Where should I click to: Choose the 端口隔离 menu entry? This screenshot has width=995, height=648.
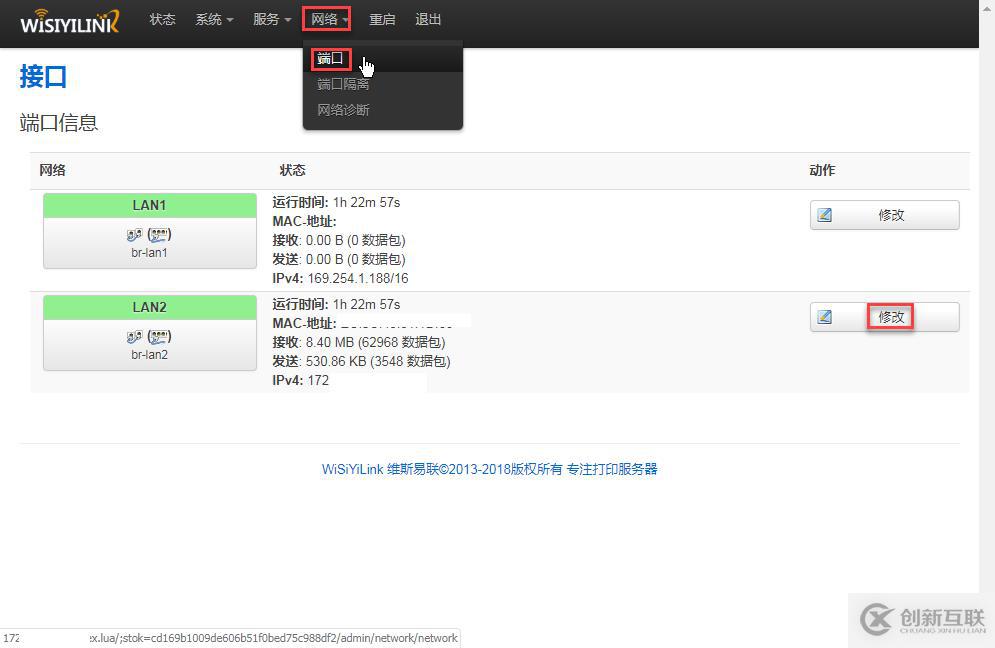point(343,83)
